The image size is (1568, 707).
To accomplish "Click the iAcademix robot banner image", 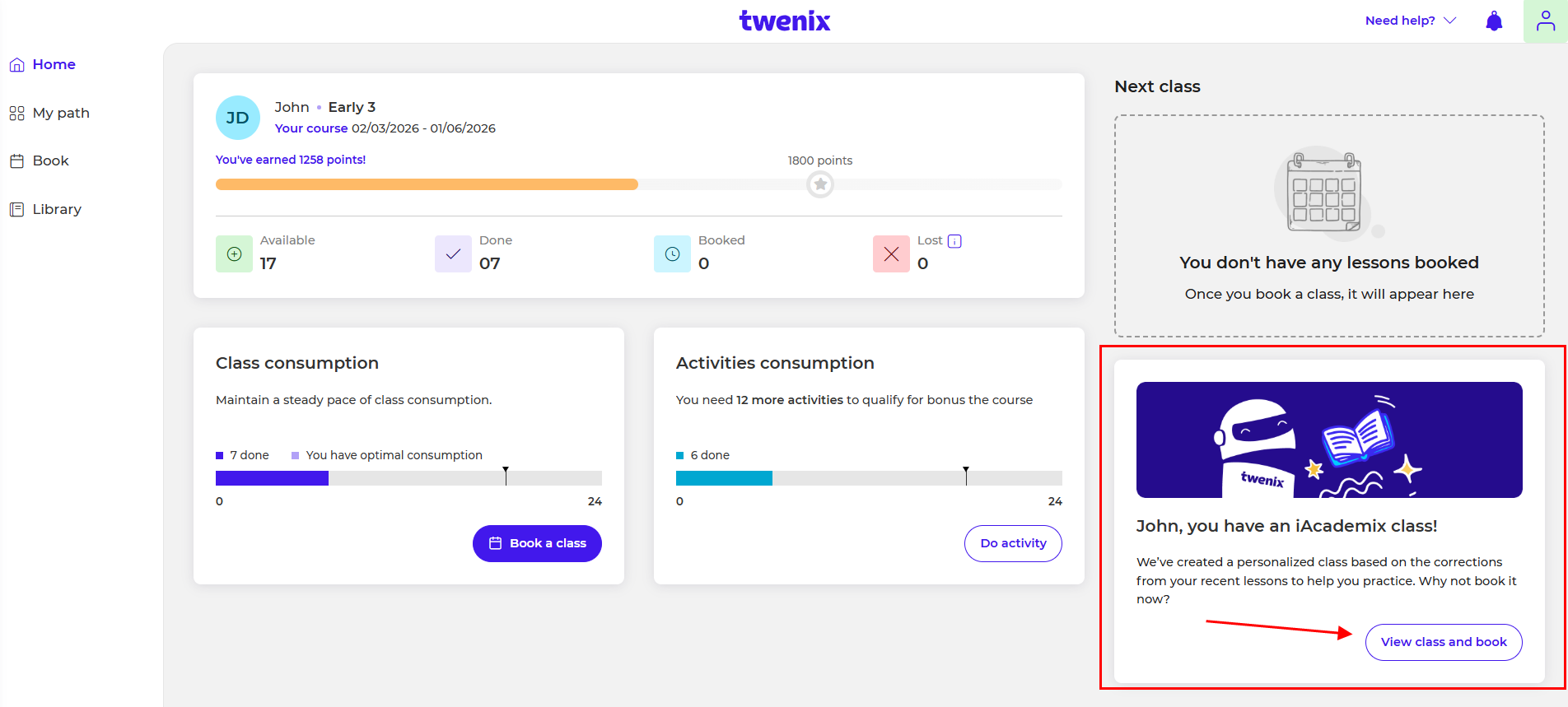I will click(x=1329, y=440).
